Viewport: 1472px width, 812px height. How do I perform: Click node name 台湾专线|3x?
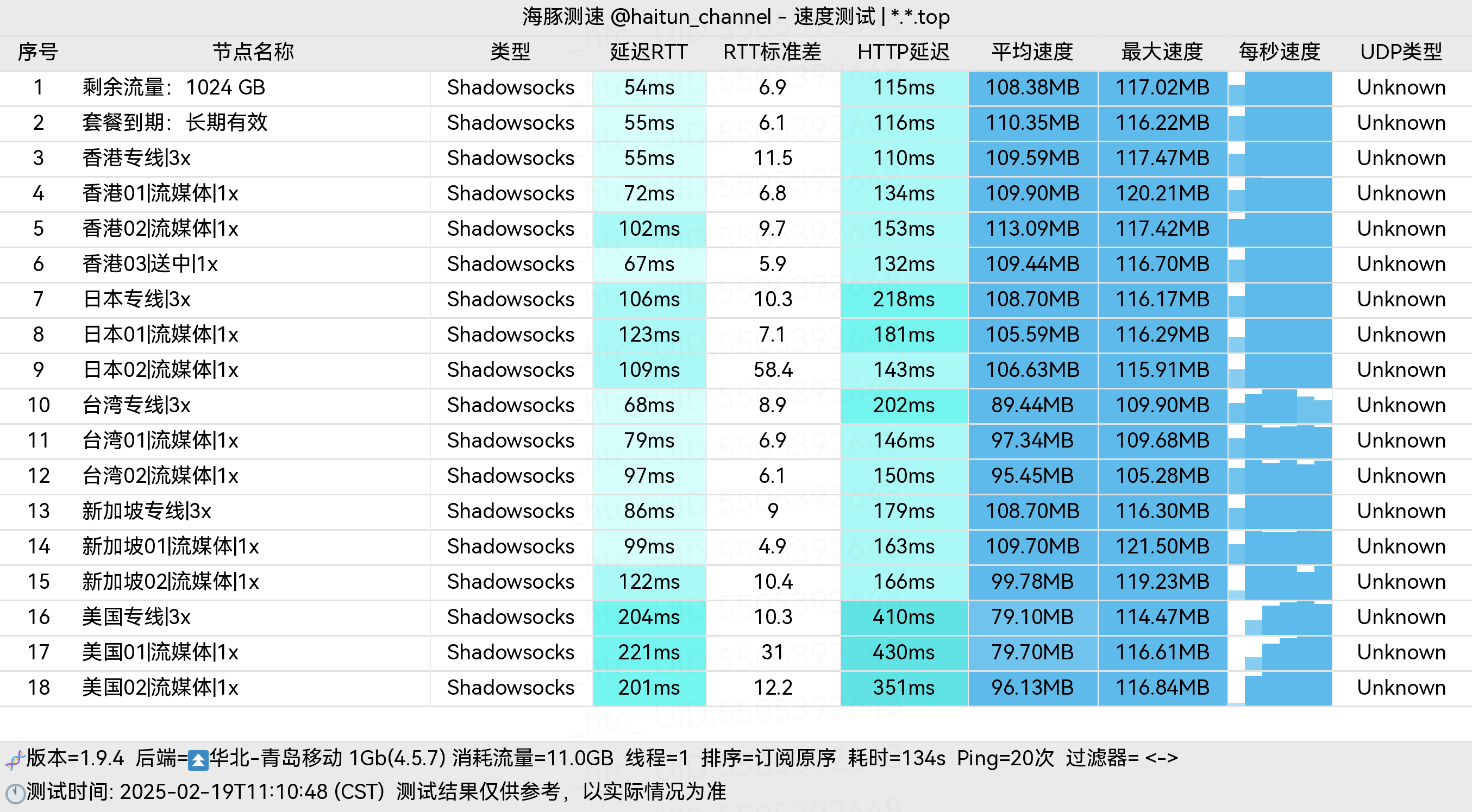pos(136,405)
